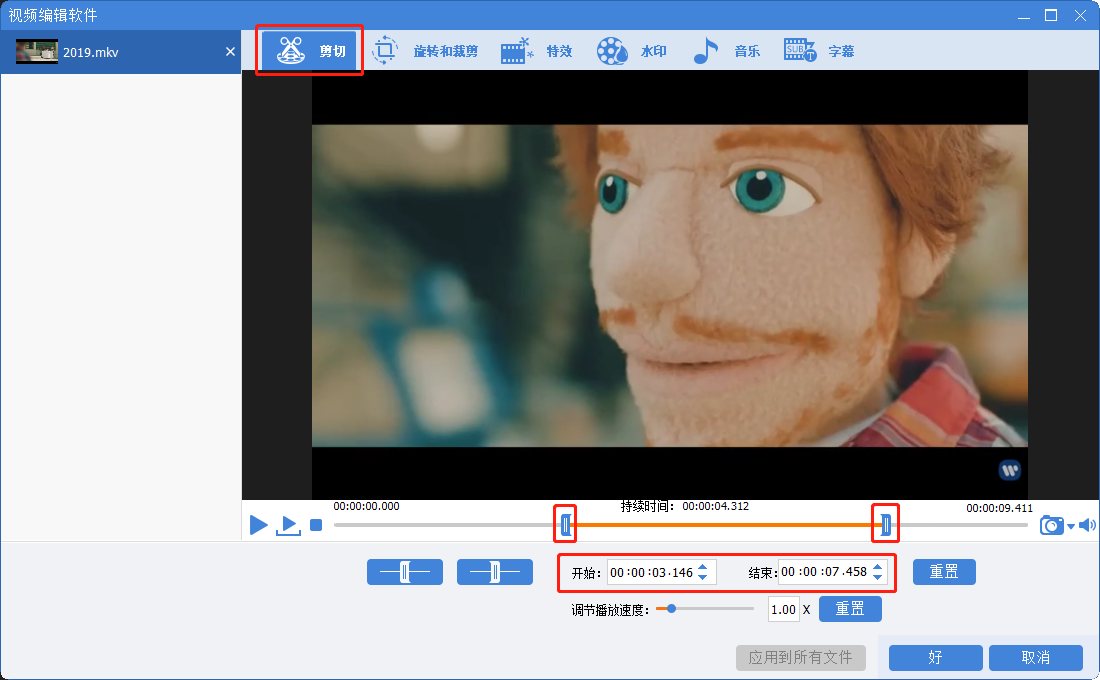Click the SUB subtitle icon
The height and width of the screenshot is (680, 1100).
coord(800,50)
